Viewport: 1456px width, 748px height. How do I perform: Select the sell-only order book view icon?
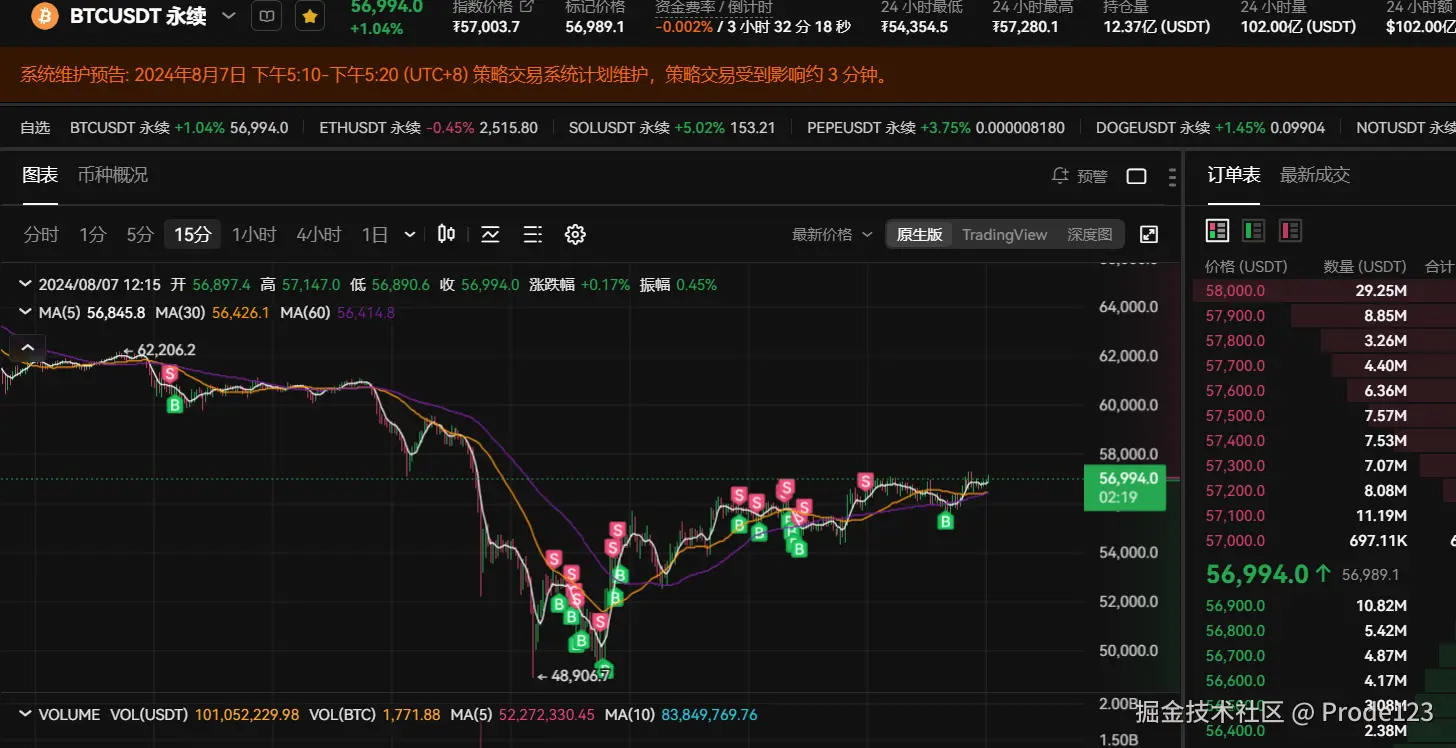(x=1290, y=231)
